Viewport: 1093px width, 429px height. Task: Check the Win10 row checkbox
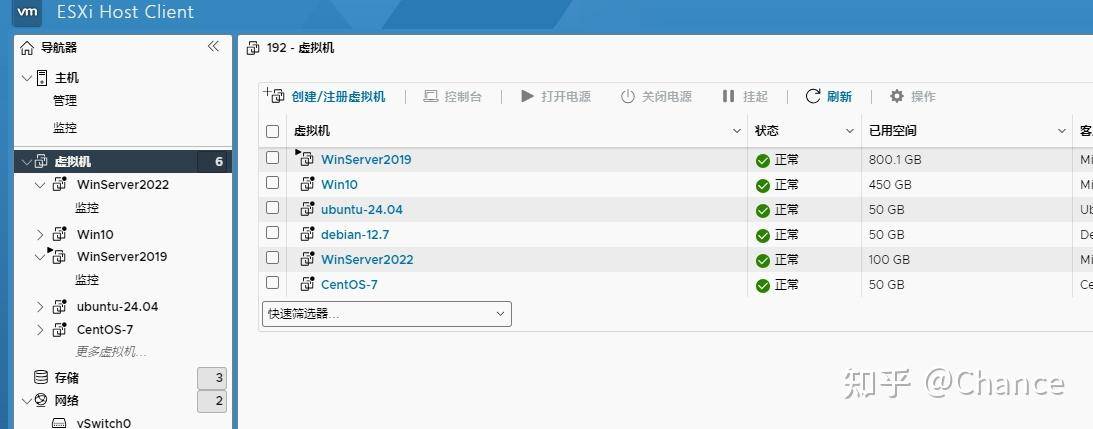[273, 183]
